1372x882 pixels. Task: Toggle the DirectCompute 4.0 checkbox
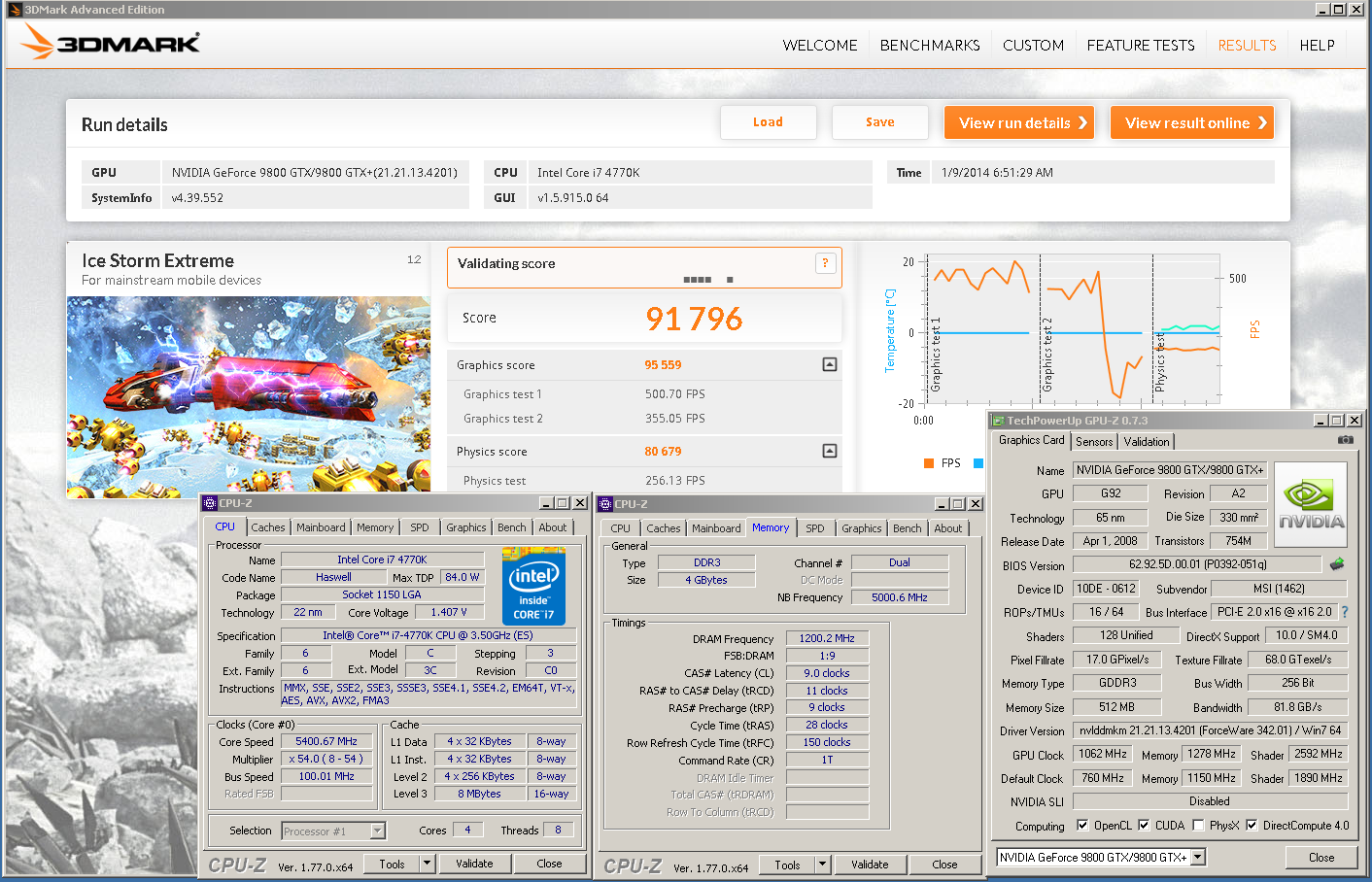[x=1252, y=826]
